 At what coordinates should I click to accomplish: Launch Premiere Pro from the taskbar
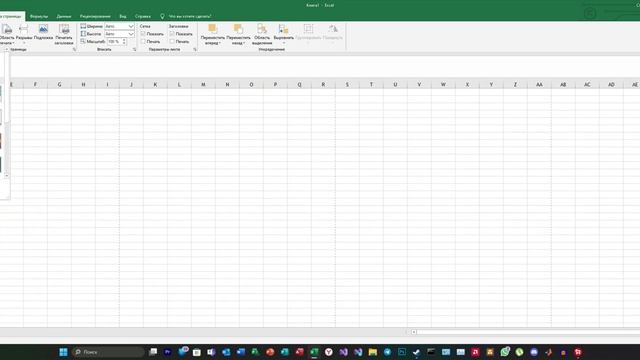[x=167, y=352]
